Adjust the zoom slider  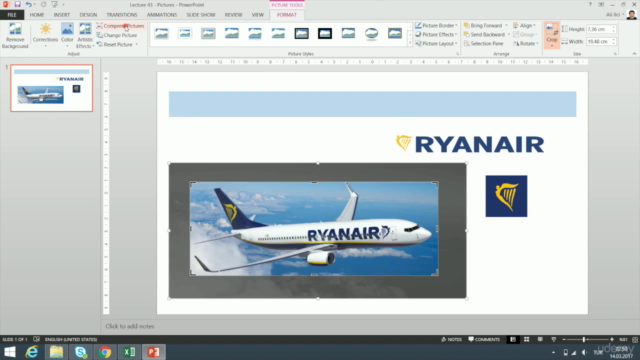point(584,339)
